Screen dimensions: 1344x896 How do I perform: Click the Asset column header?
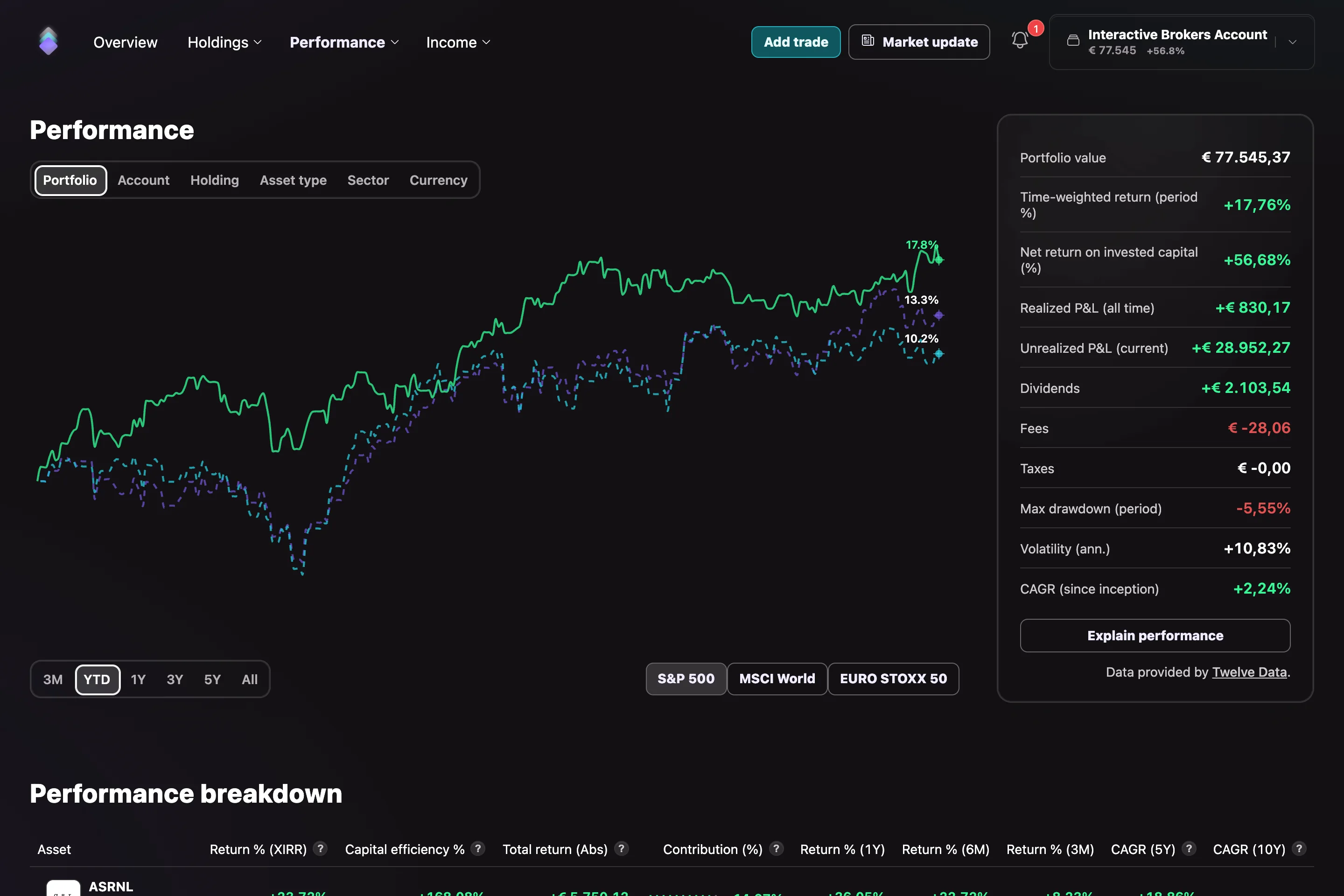54,849
